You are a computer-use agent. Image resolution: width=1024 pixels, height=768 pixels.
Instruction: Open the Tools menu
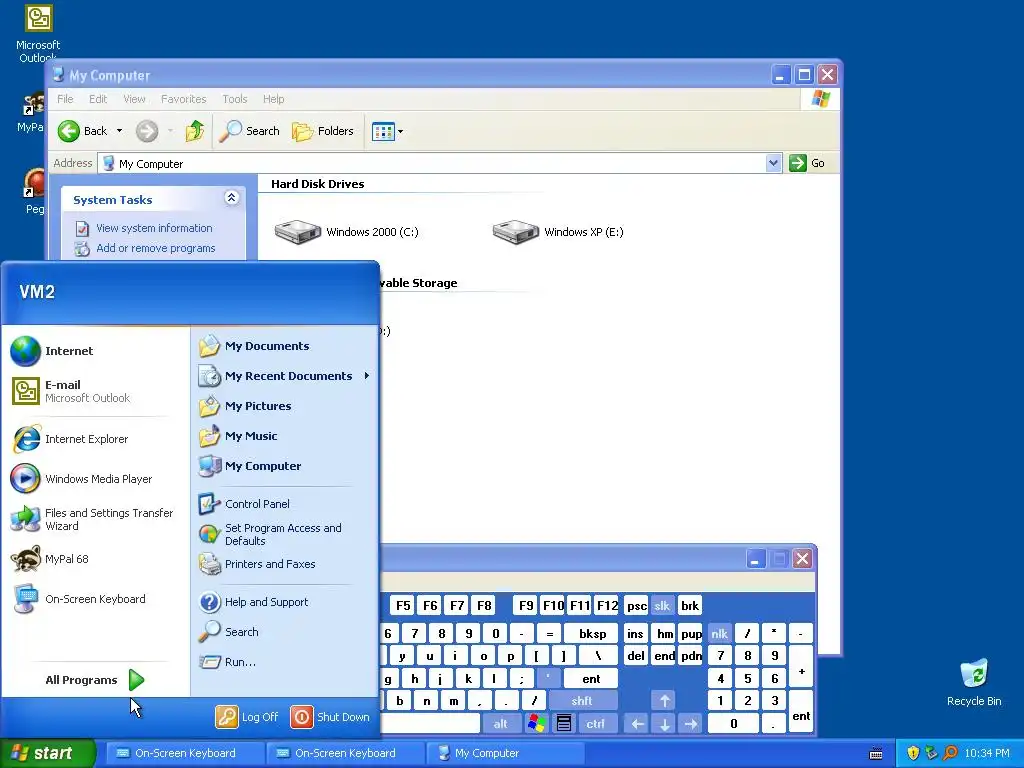(234, 99)
